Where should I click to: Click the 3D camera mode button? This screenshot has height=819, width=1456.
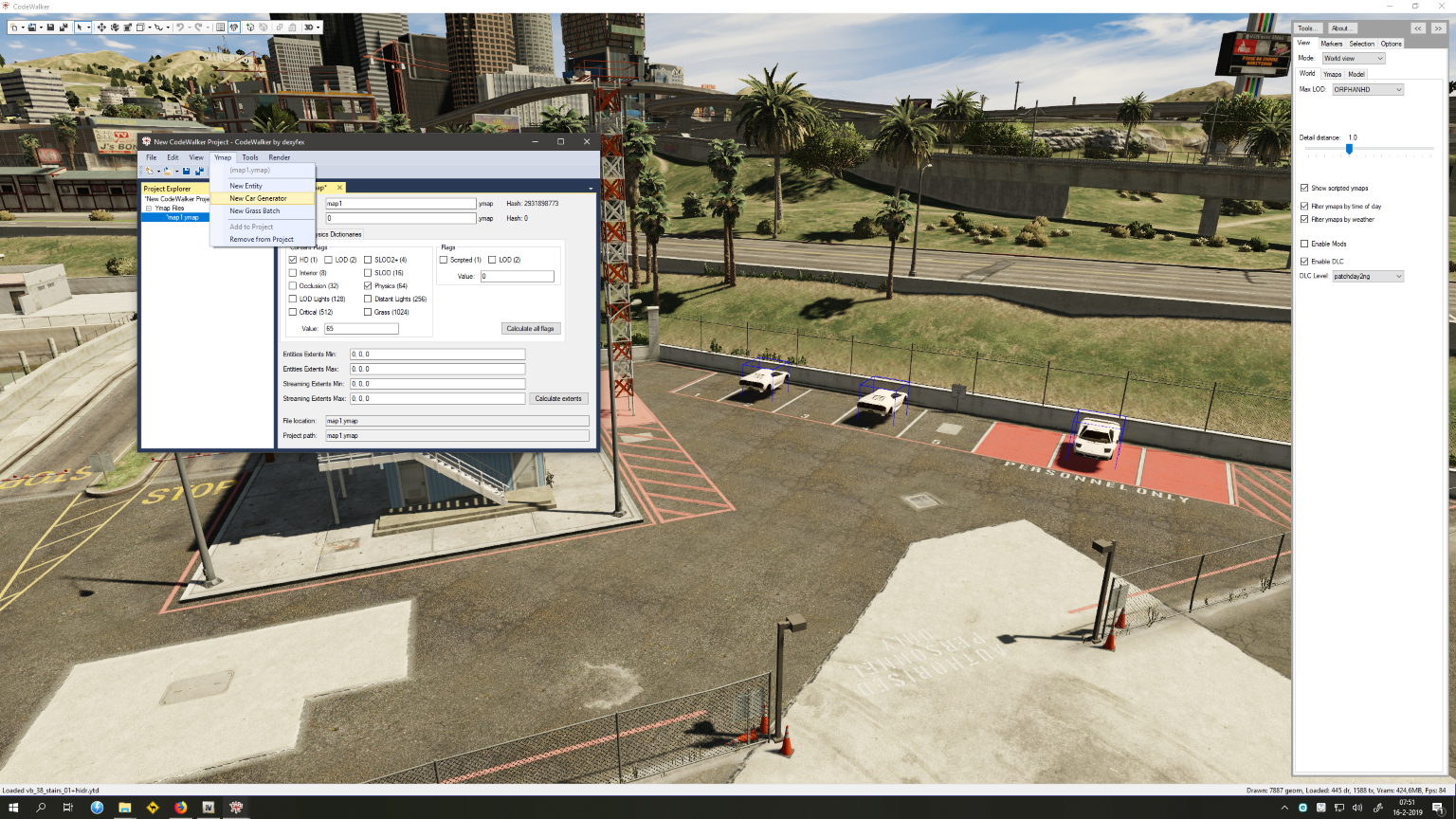click(308, 27)
